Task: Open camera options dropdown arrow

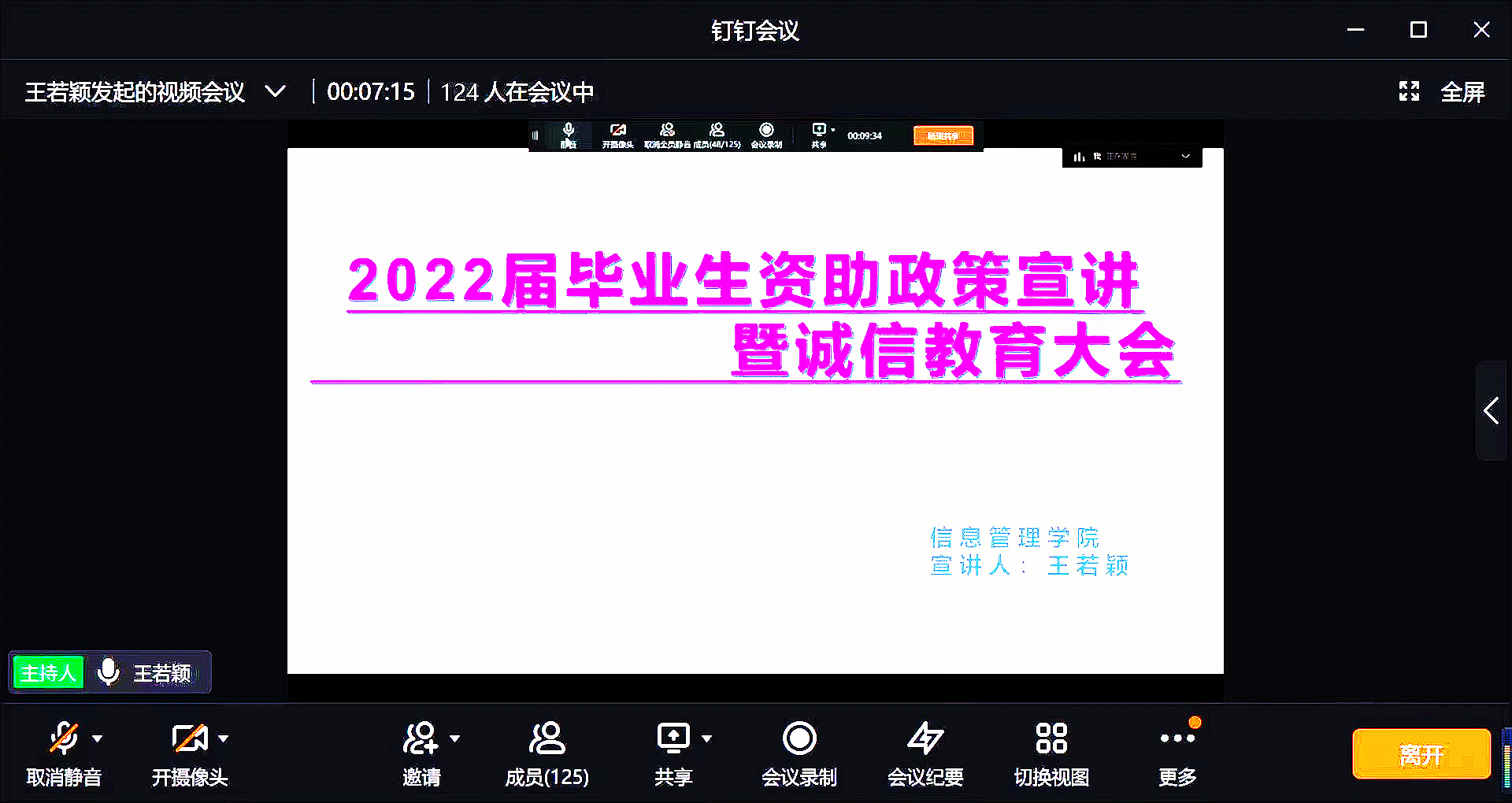Action: pos(224,738)
